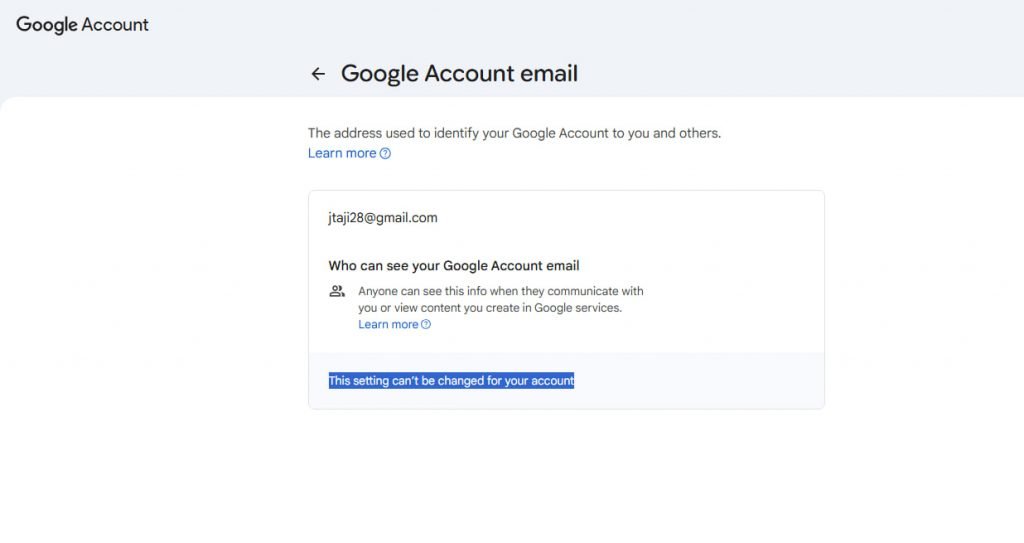Click the "Google Account email" page title

(459, 73)
